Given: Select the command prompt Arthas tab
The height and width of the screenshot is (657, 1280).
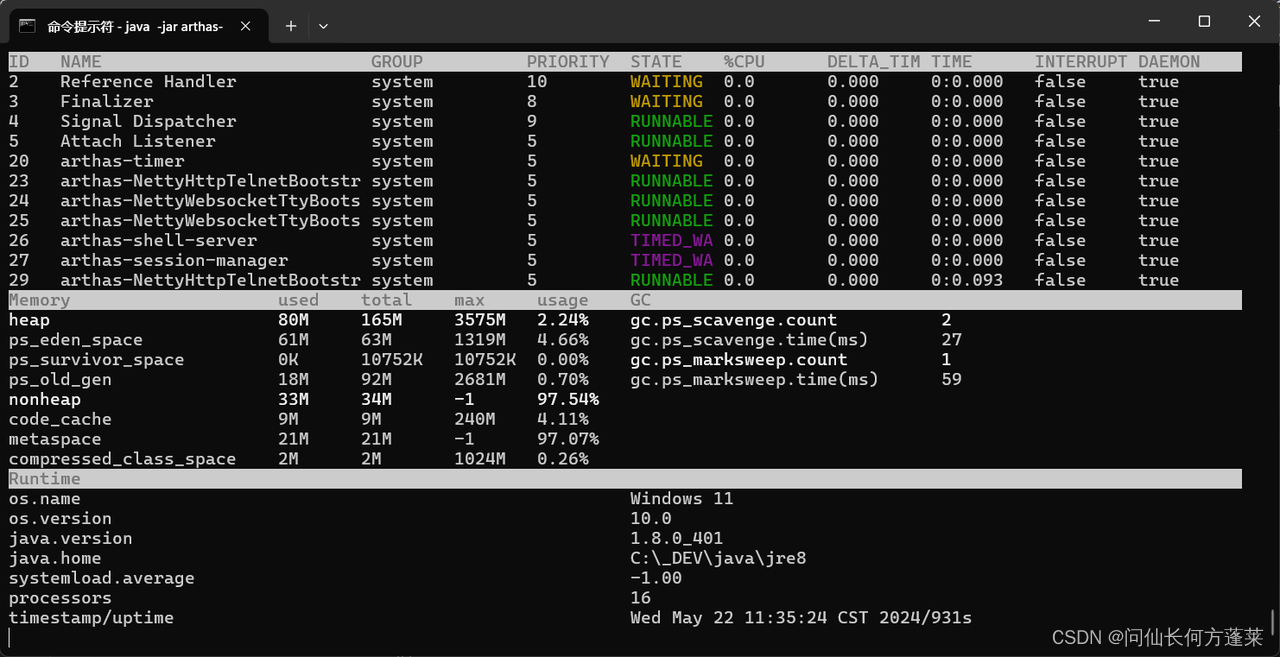Looking at the screenshot, I should (140, 26).
